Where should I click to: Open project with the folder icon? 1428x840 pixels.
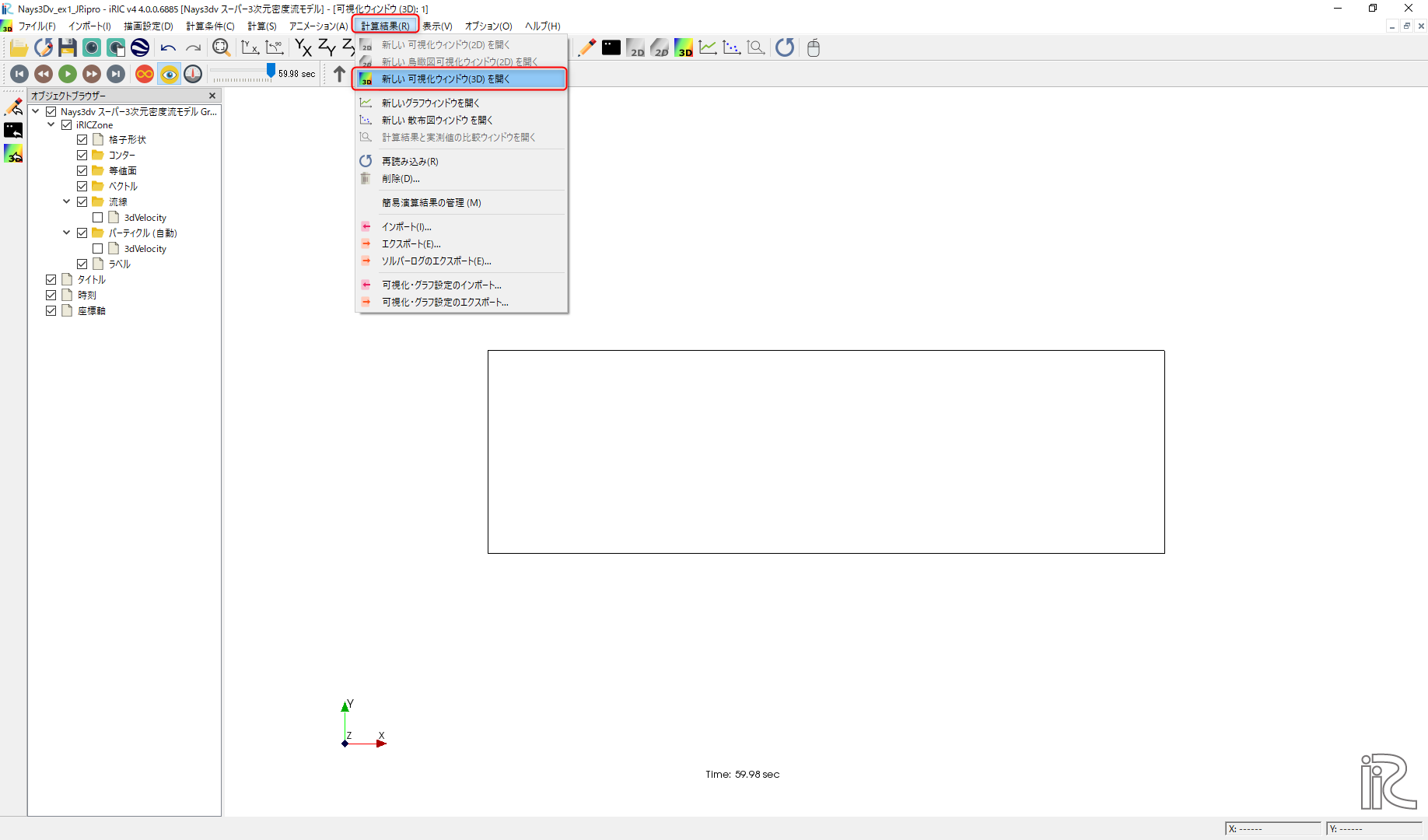coord(19,48)
